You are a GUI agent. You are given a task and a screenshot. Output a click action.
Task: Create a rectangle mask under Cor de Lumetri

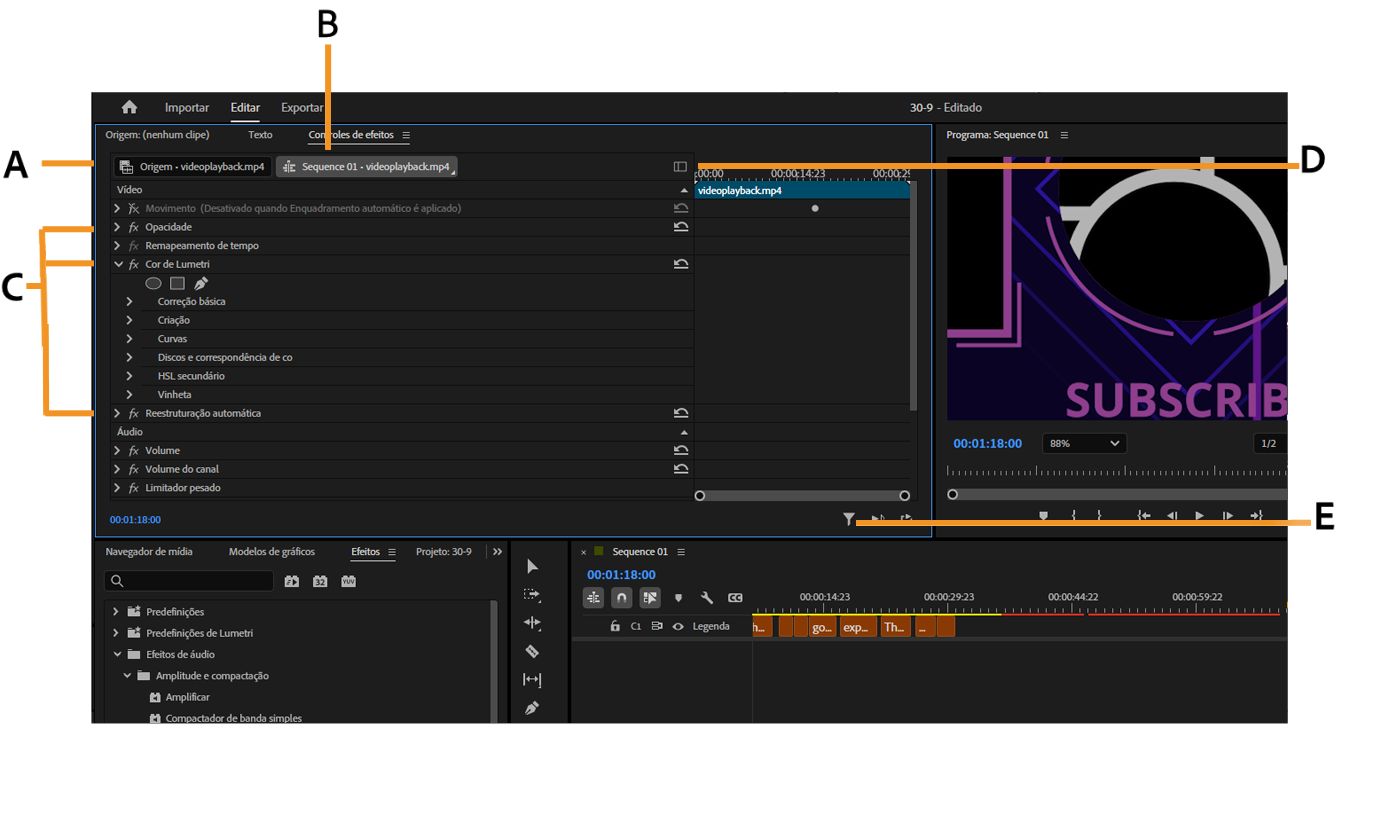177,283
